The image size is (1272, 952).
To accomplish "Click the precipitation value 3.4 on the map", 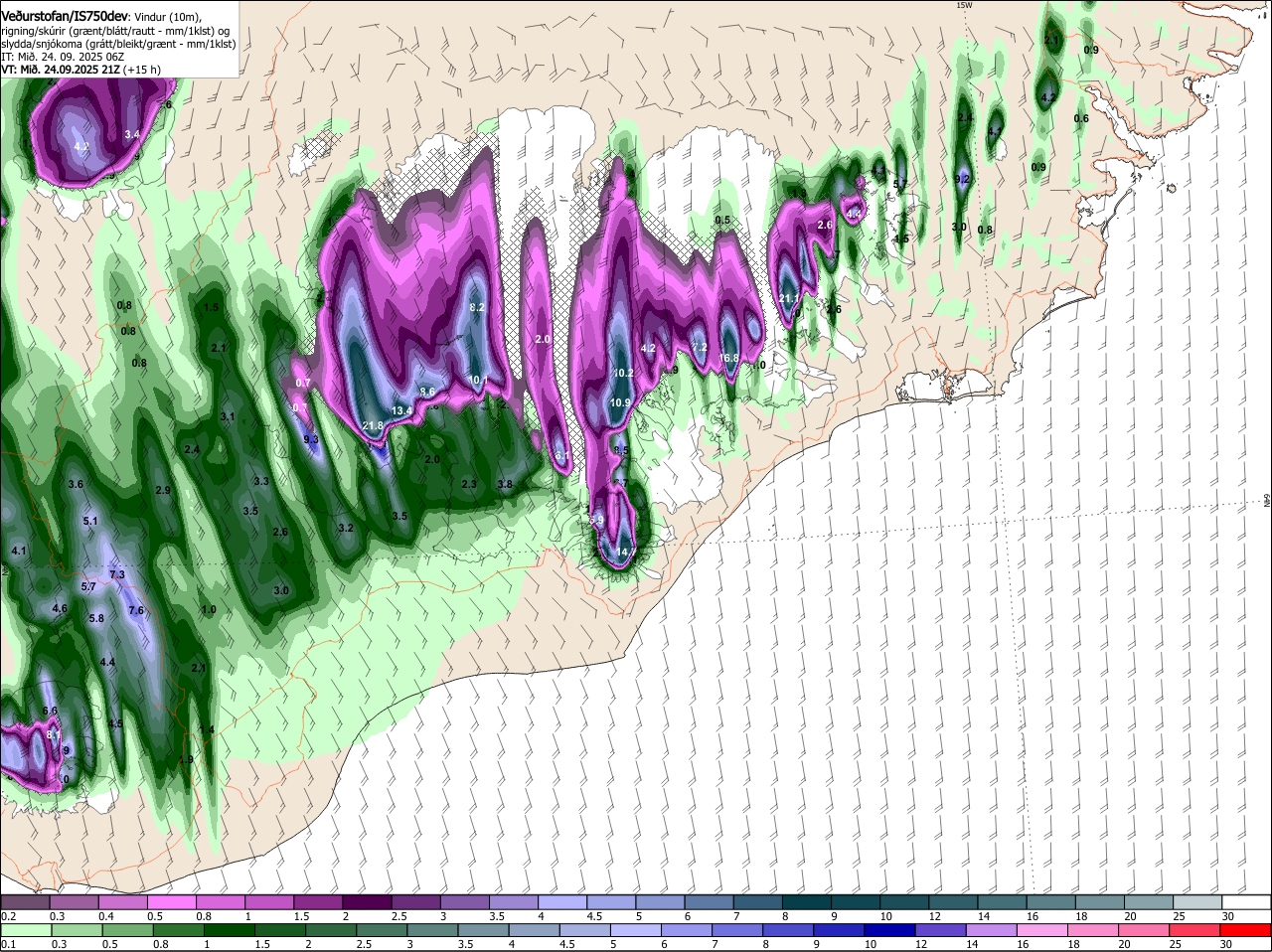I will 132,134.
